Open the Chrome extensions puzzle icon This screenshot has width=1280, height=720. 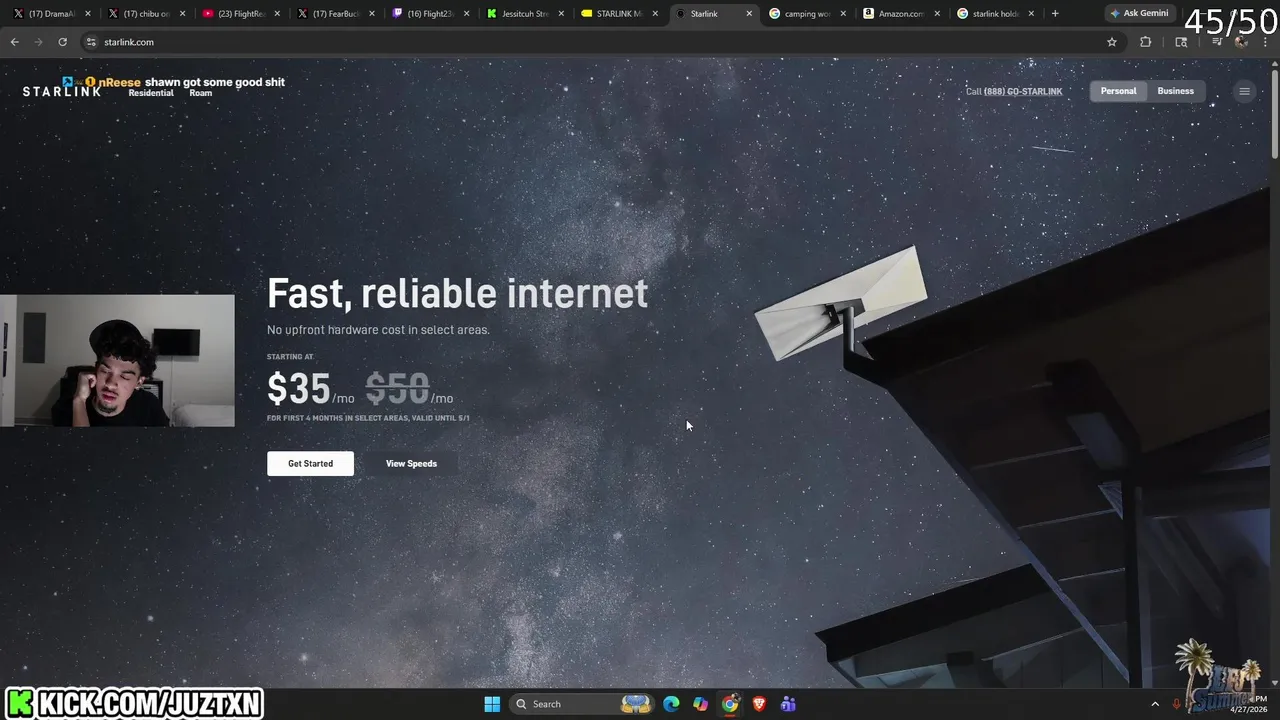(1146, 42)
